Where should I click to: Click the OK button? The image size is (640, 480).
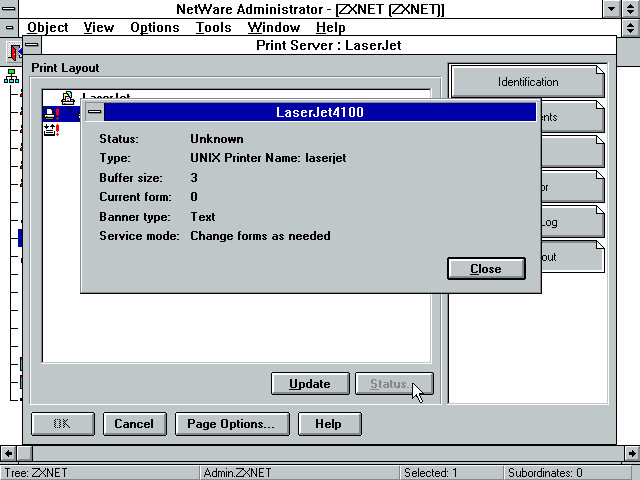click(x=62, y=424)
